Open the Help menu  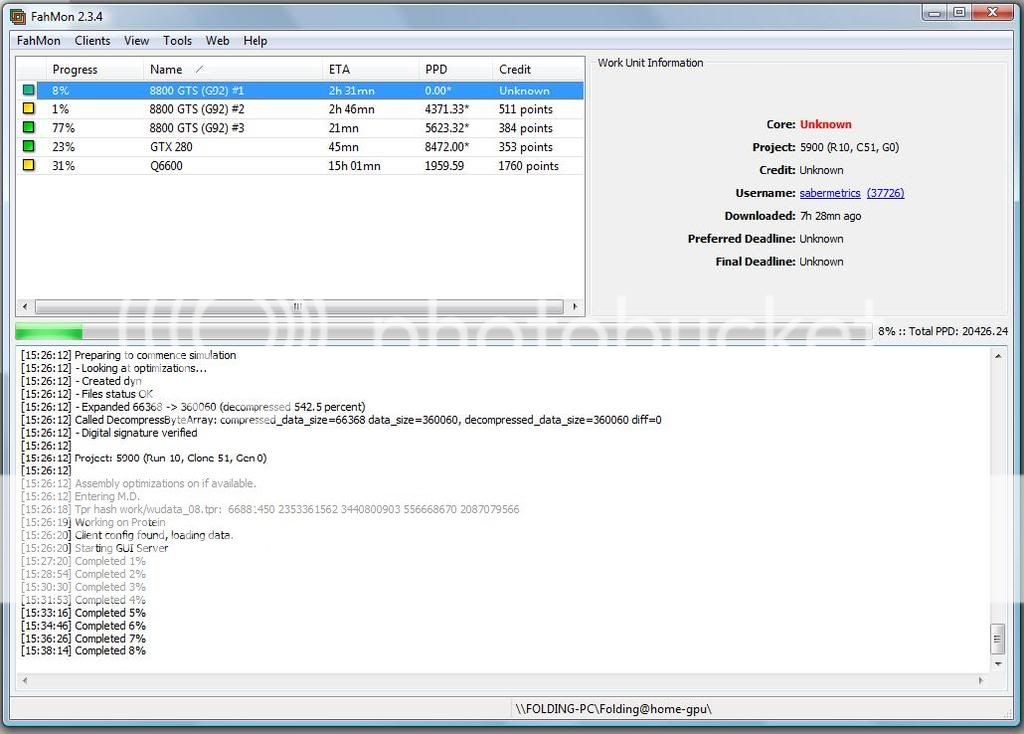pos(255,41)
